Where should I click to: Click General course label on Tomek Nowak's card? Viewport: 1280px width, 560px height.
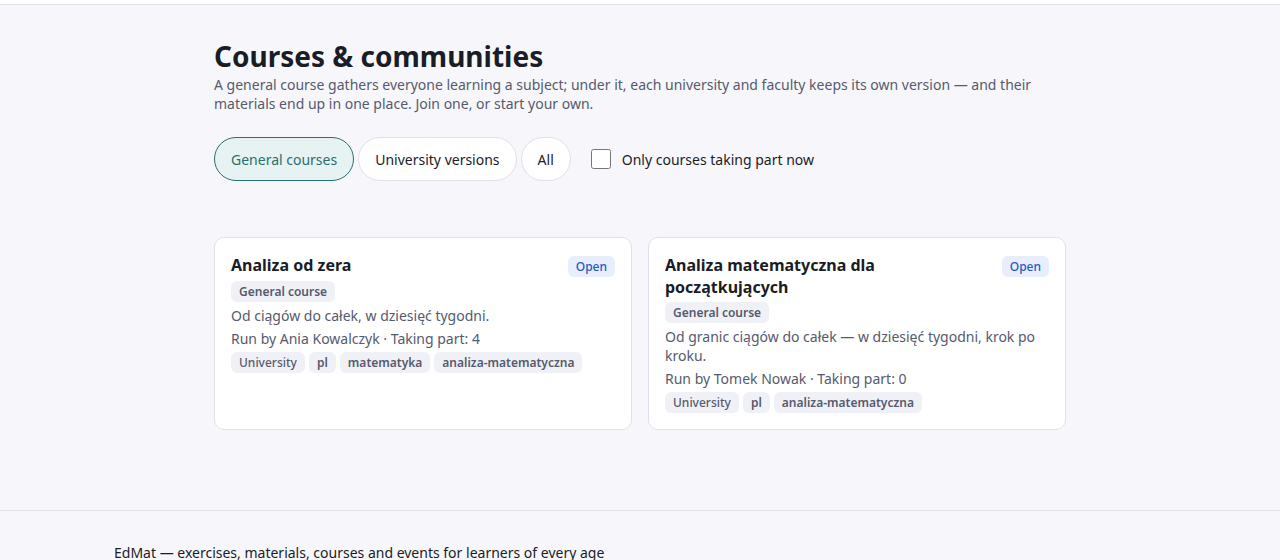click(x=717, y=313)
